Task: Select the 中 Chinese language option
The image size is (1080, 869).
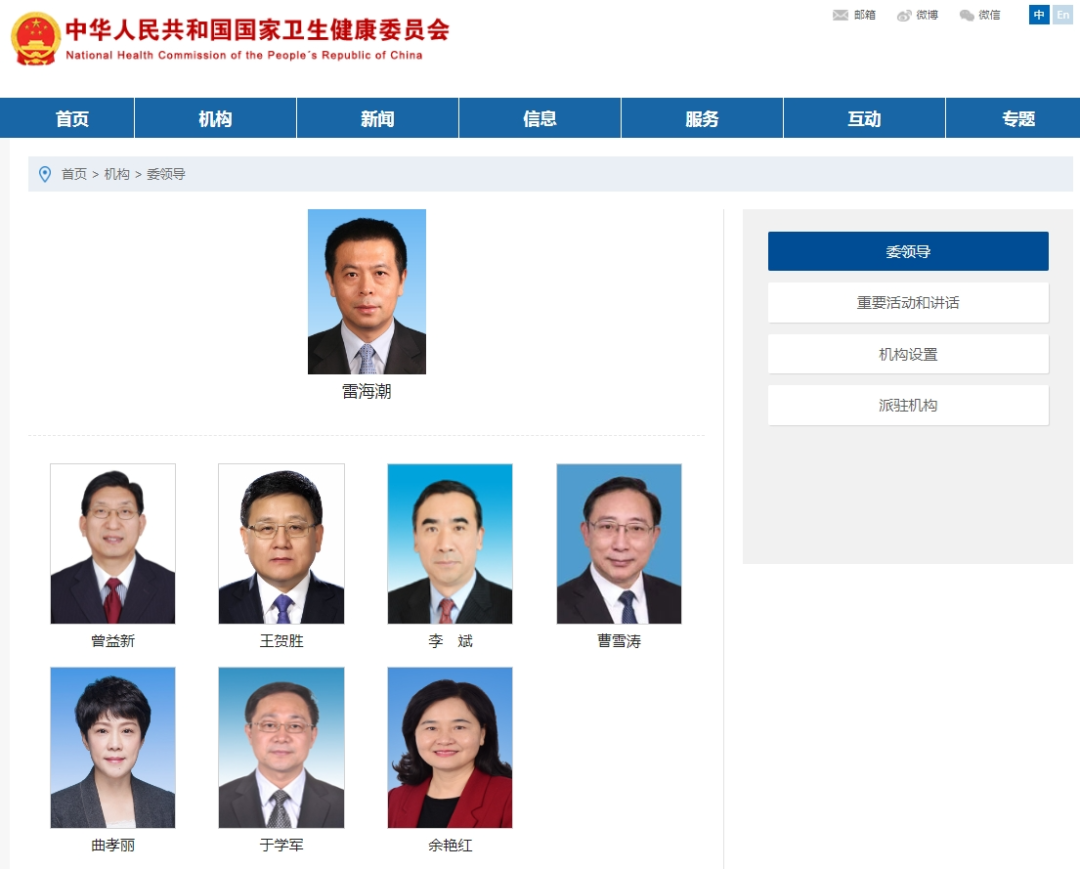Action: pyautogui.click(x=1038, y=15)
